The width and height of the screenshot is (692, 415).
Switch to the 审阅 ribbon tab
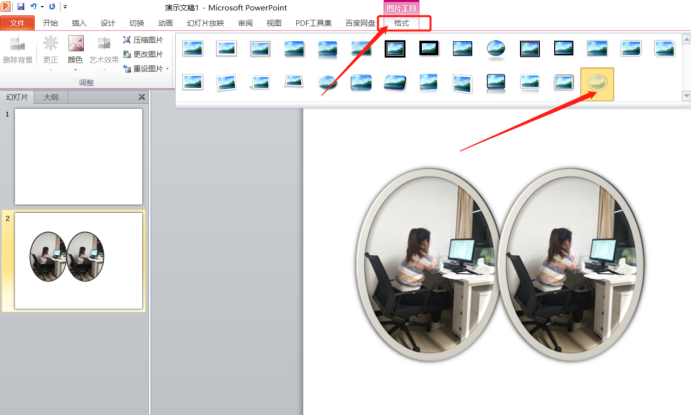245,23
